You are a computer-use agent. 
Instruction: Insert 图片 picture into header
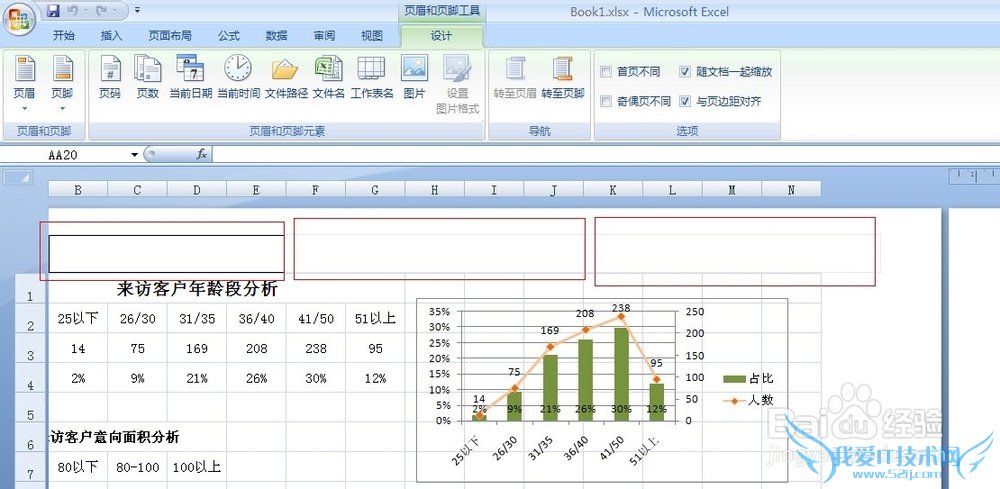click(415, 77)
